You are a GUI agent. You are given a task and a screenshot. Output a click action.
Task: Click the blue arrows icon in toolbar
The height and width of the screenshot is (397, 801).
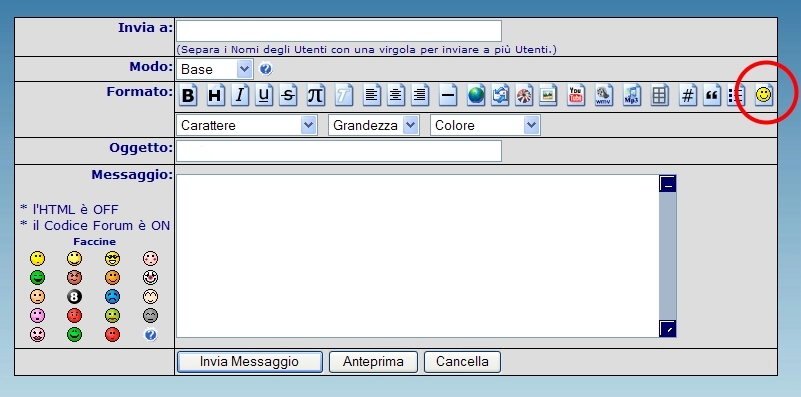point(500,95)
